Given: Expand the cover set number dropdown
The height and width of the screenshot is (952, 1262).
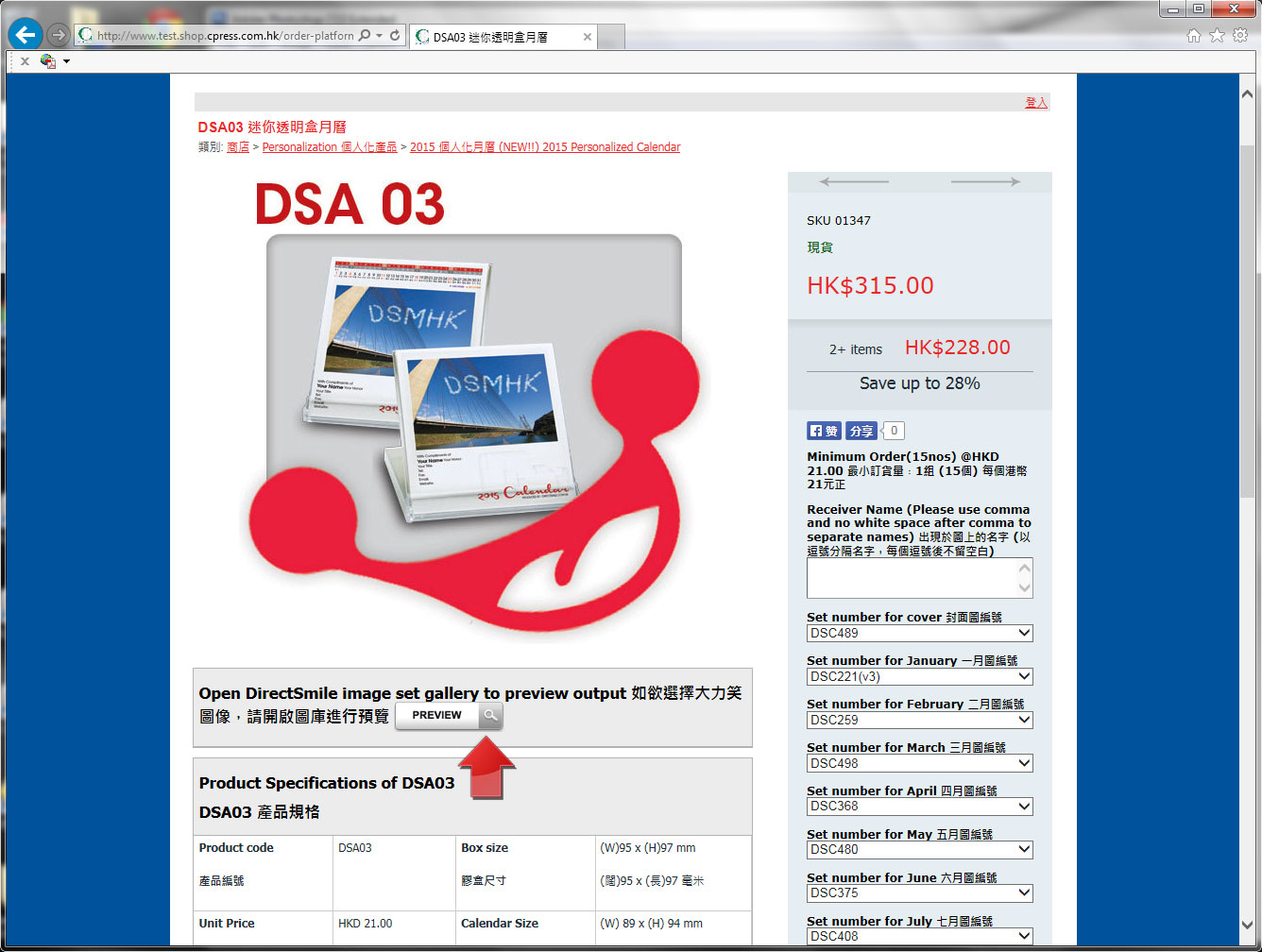Looking at the screenshot, I should pyautogui.click(x=919, y=634).
